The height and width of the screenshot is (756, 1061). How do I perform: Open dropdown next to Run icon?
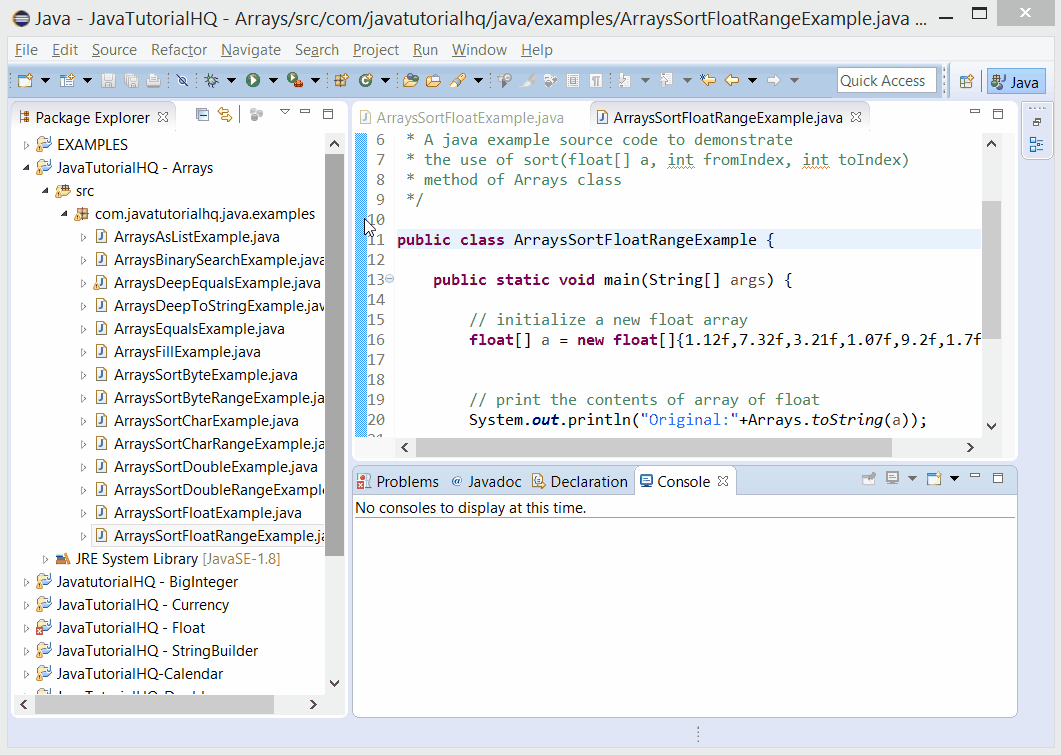[x=273, y=81]
